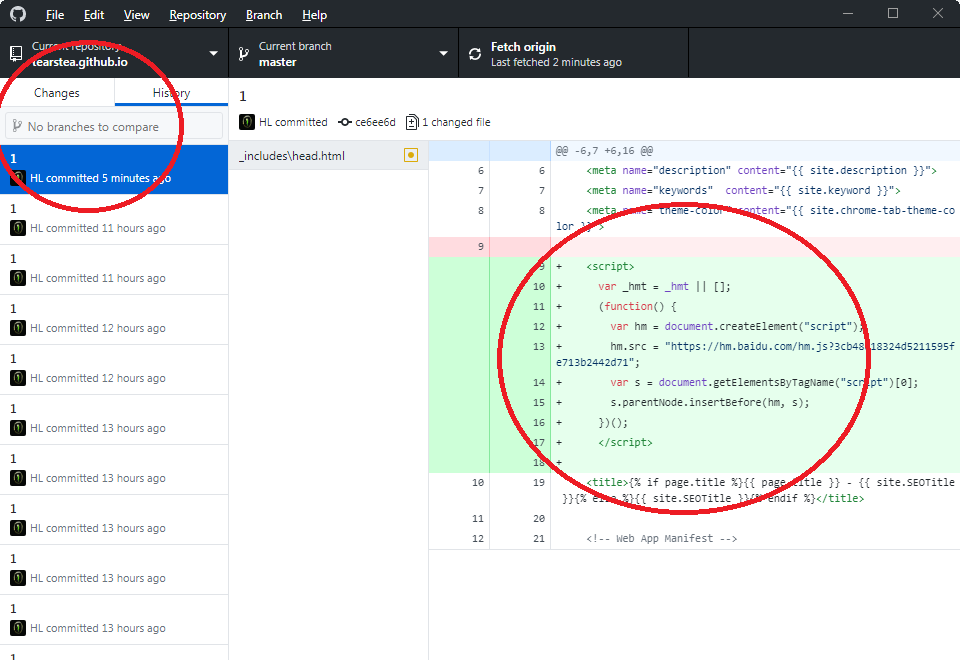Click the '@@ -6,7 +6,16 @@' hunk header
The image size is (960, 660).
click(604, 150)
